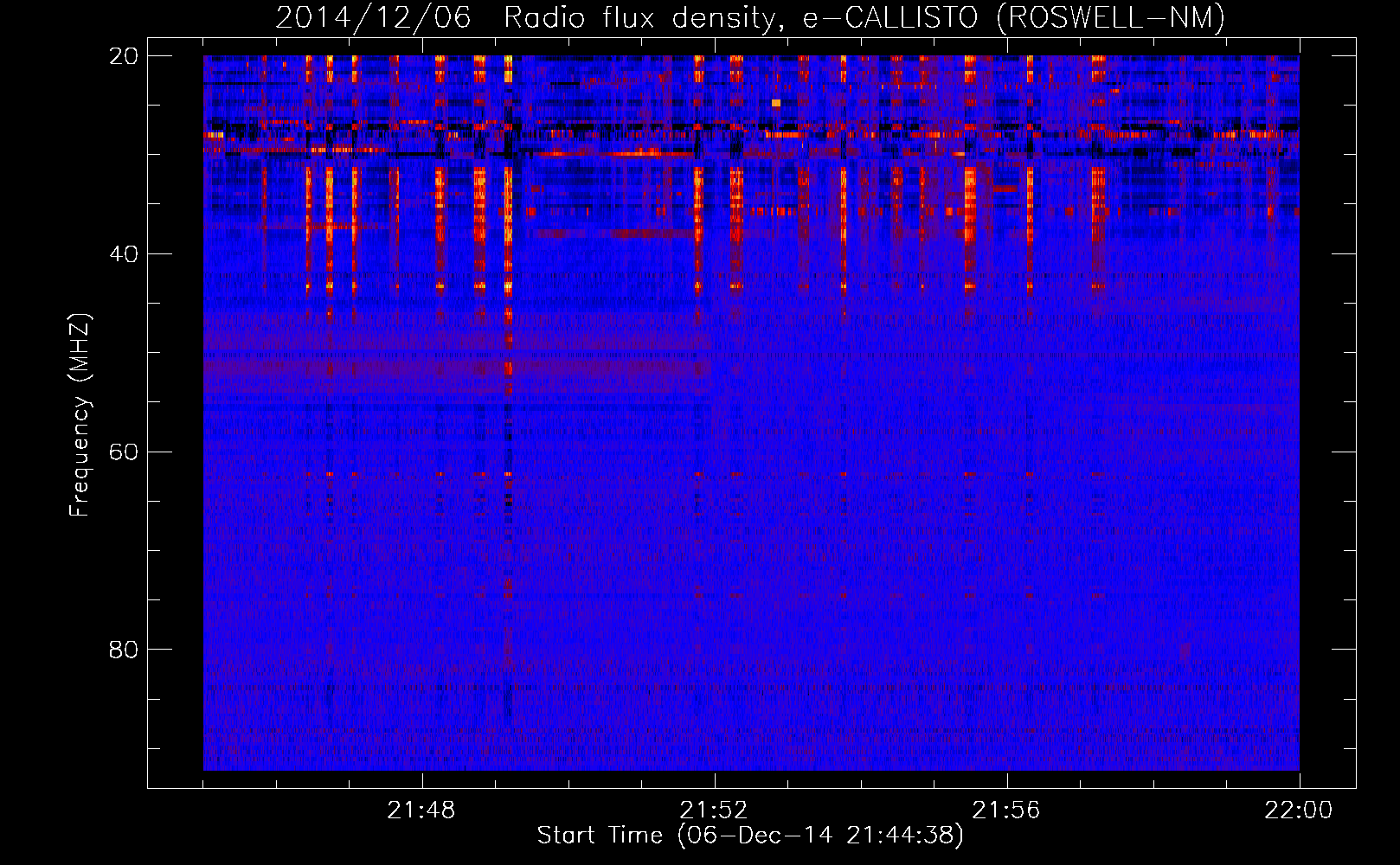Click the "21:56" time tick label
The image size is (1400, 865).
pos(1006,811)
